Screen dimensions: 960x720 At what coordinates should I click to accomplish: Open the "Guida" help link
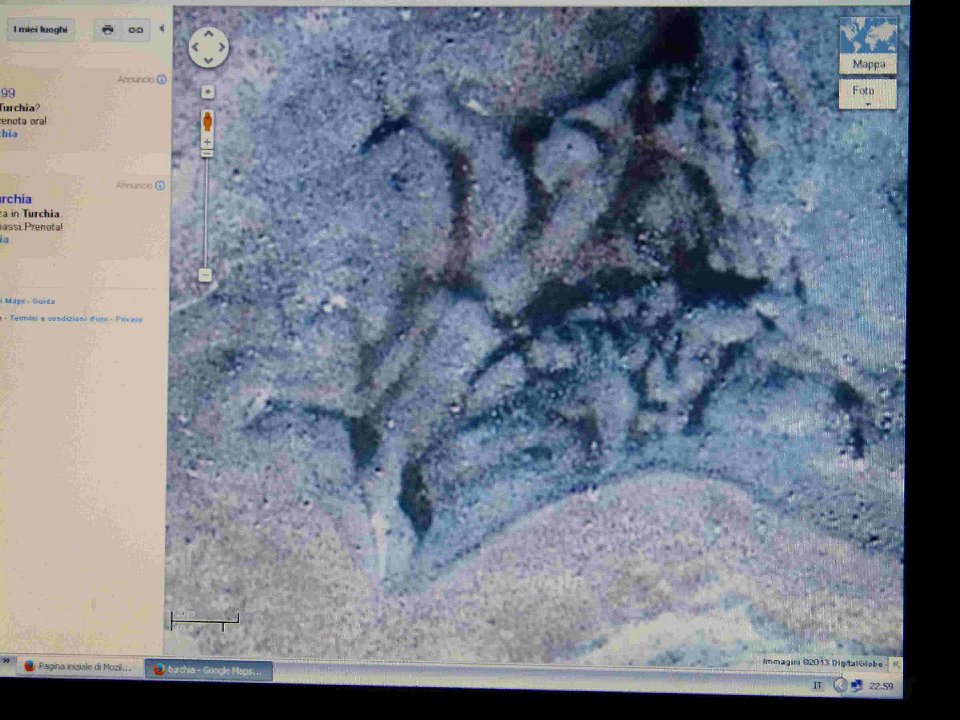coord(43,301)
